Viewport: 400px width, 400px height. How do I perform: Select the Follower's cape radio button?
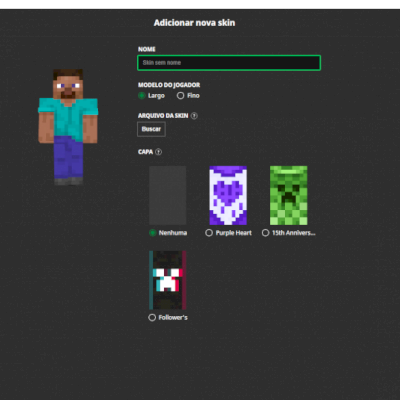[x=152, y=317]
